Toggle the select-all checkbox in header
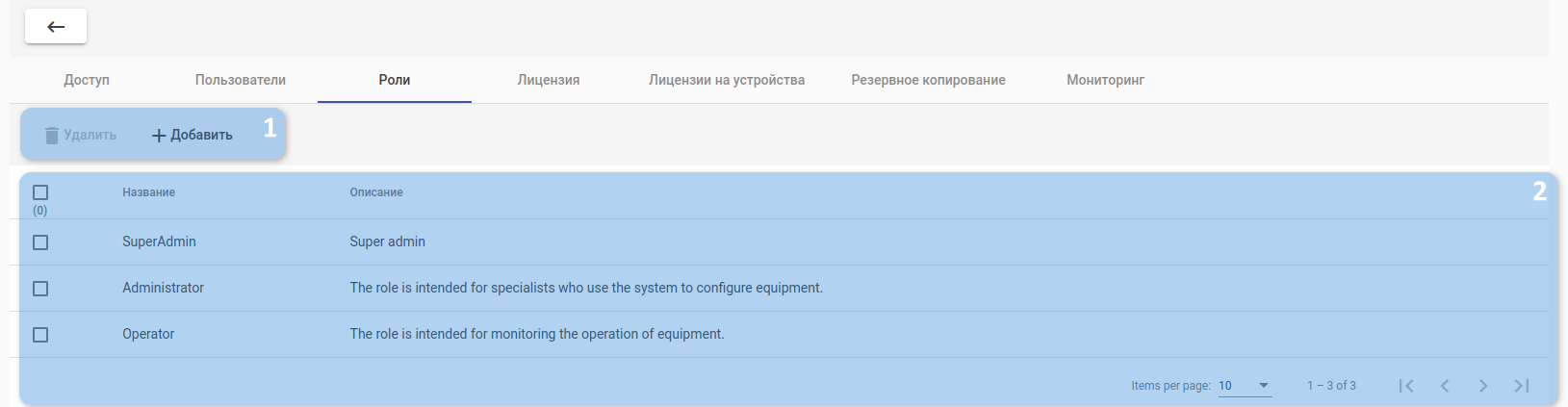This screenshot has width=1568, height=407. coord(40,192)
